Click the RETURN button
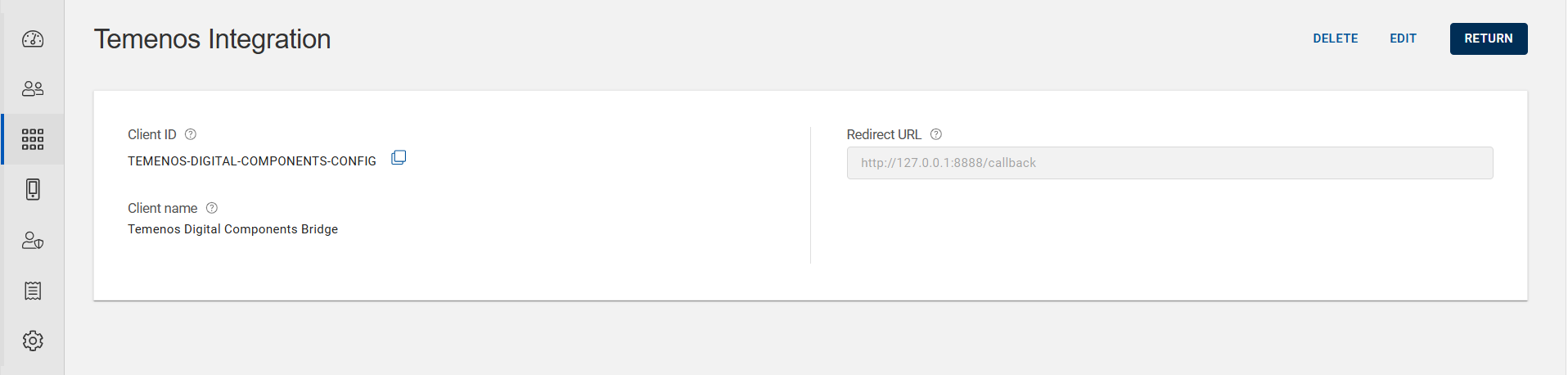 1489,38
